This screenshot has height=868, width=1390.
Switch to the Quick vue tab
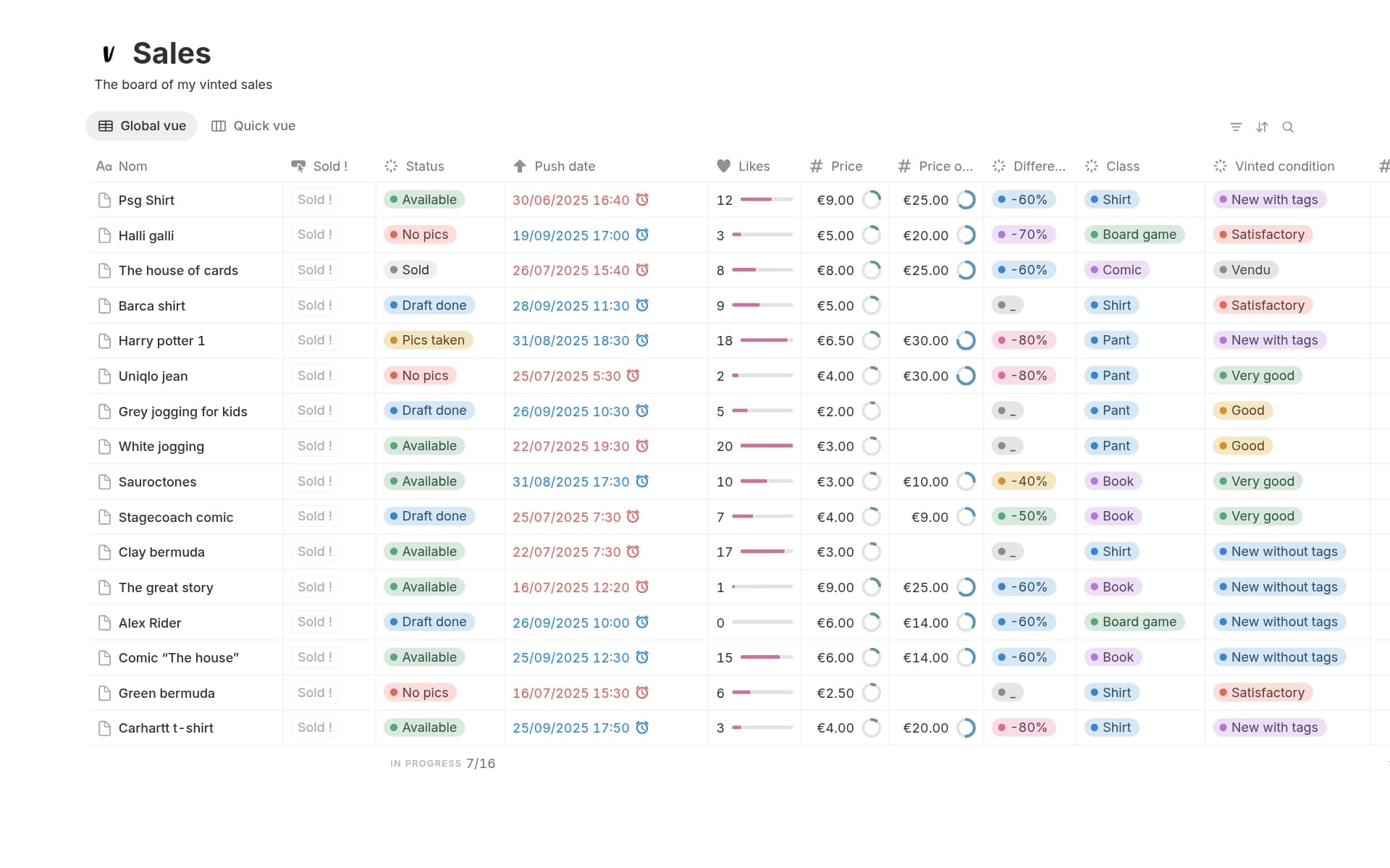(253, 125)
